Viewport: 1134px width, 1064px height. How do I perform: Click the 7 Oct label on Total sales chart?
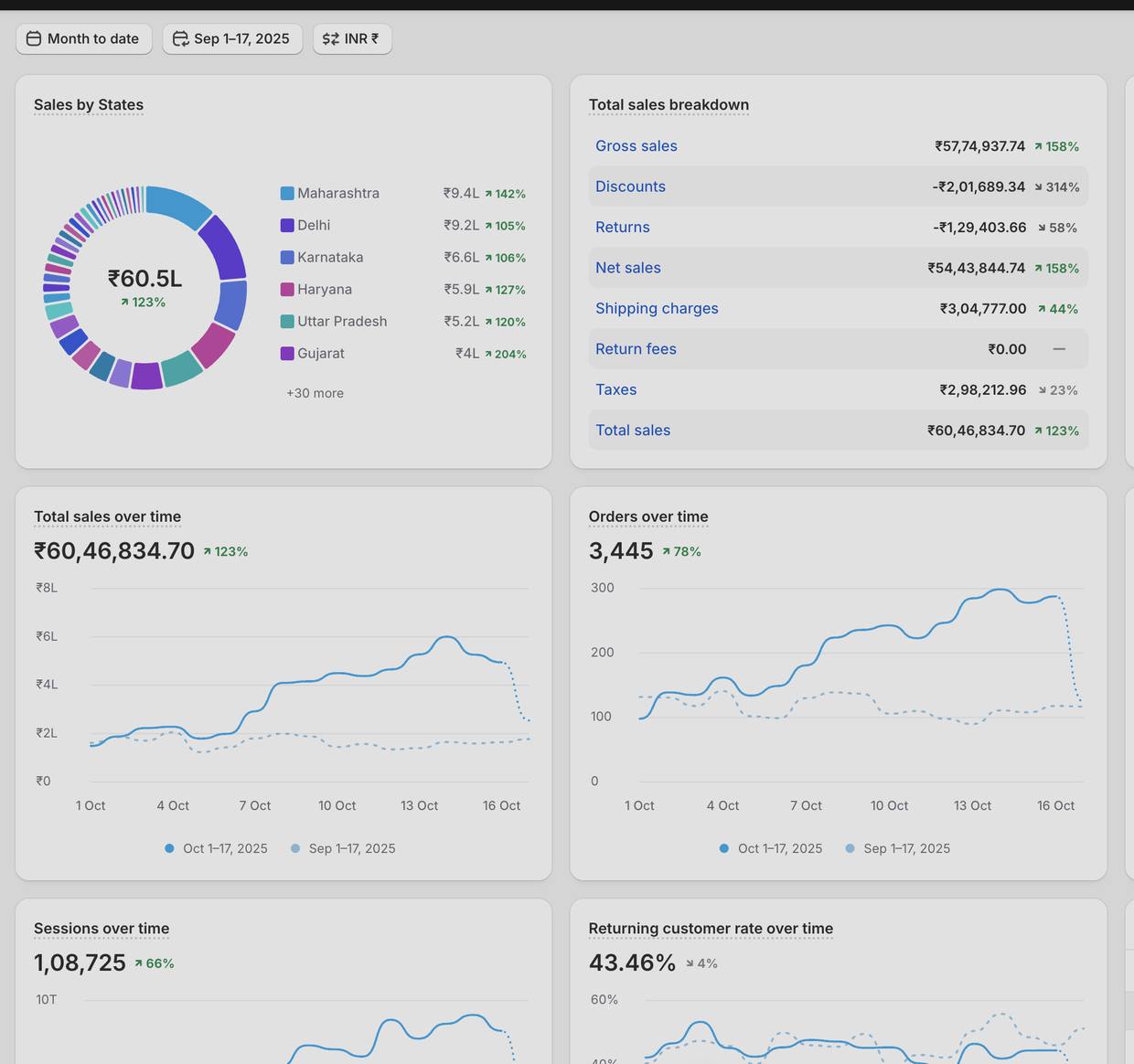(x=255, y=806)
